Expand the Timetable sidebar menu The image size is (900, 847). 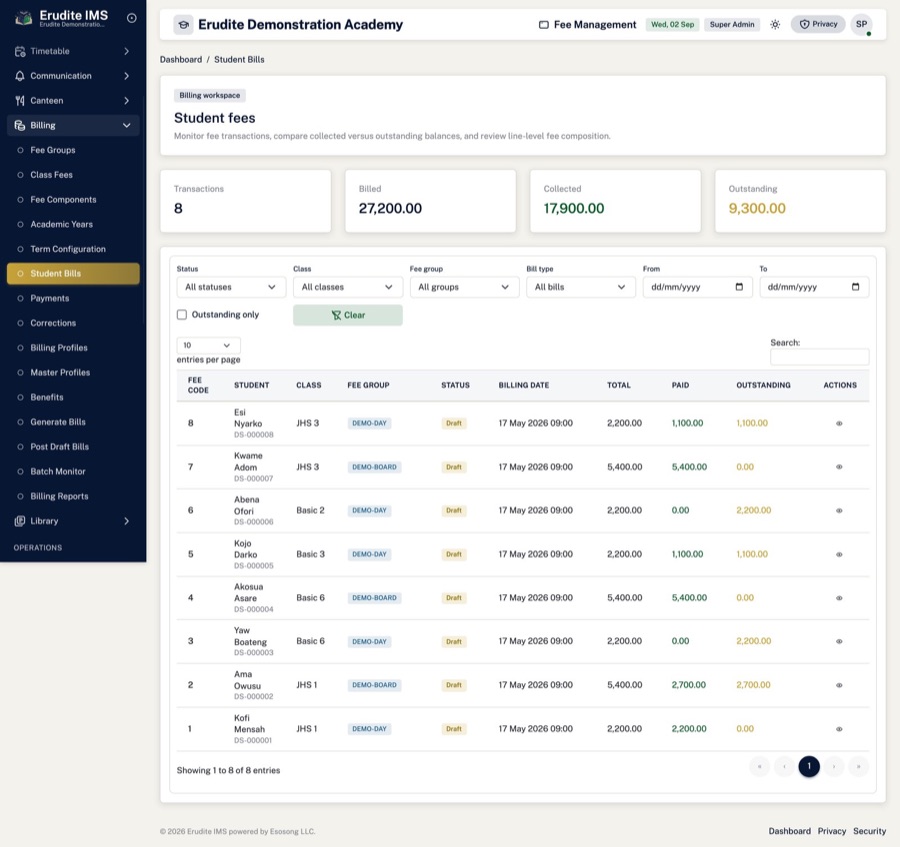point(73,51)
